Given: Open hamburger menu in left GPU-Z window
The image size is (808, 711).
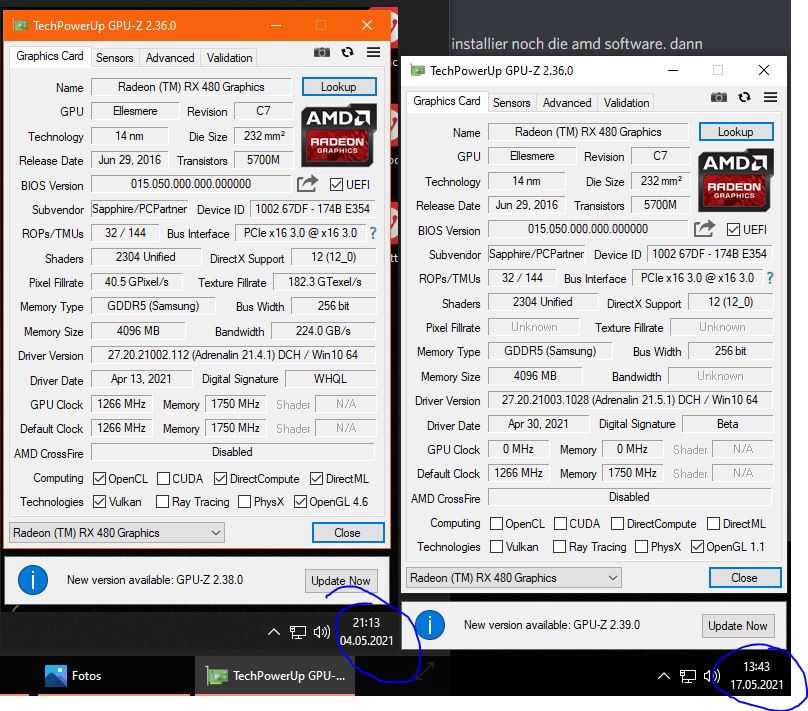Looking at the screenshot, I should 374,52.
